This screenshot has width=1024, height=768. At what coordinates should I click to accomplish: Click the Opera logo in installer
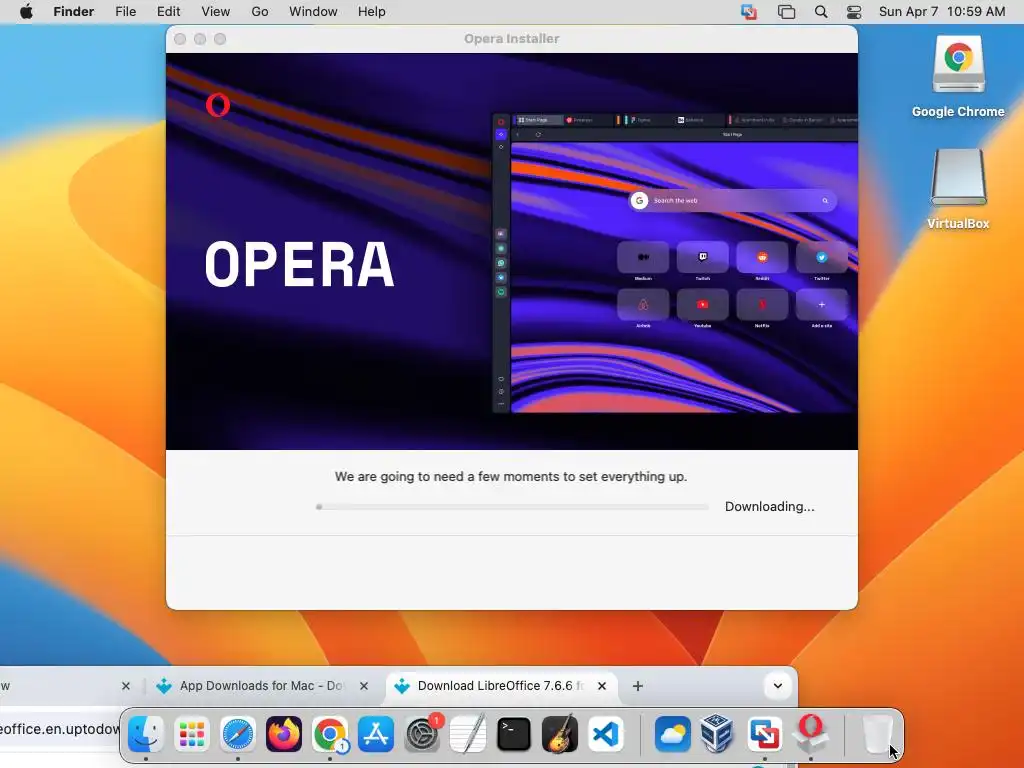click(x=217, y=105)
